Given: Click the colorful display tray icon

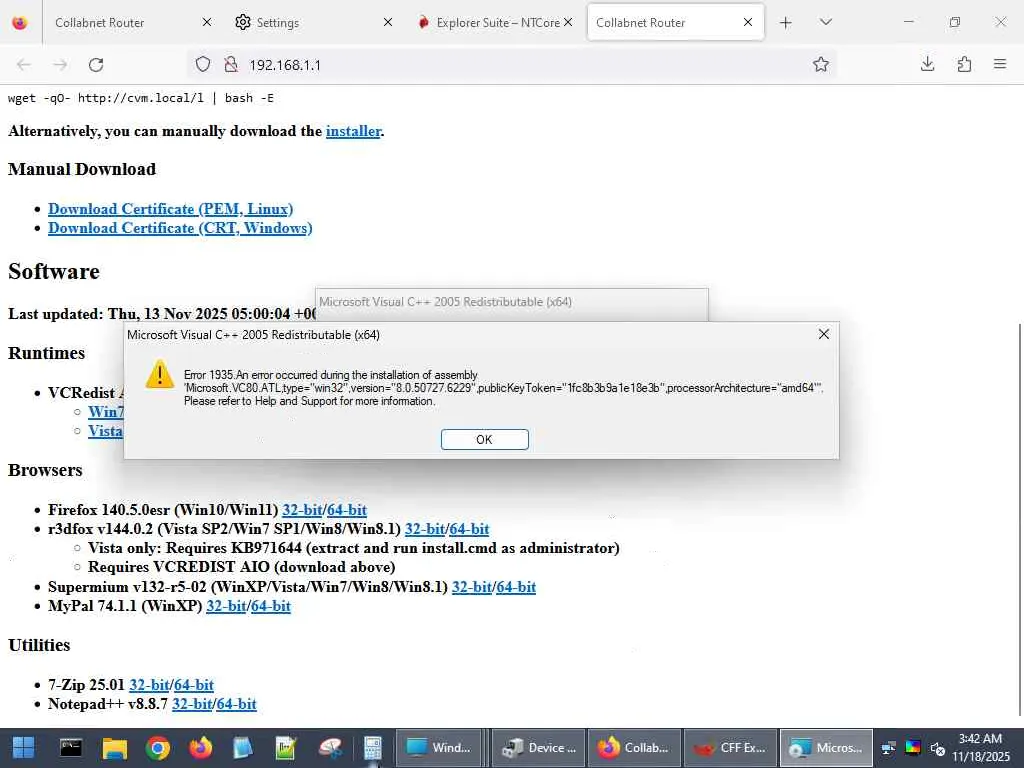Looking at the screenshot, I should pos(913,748).
